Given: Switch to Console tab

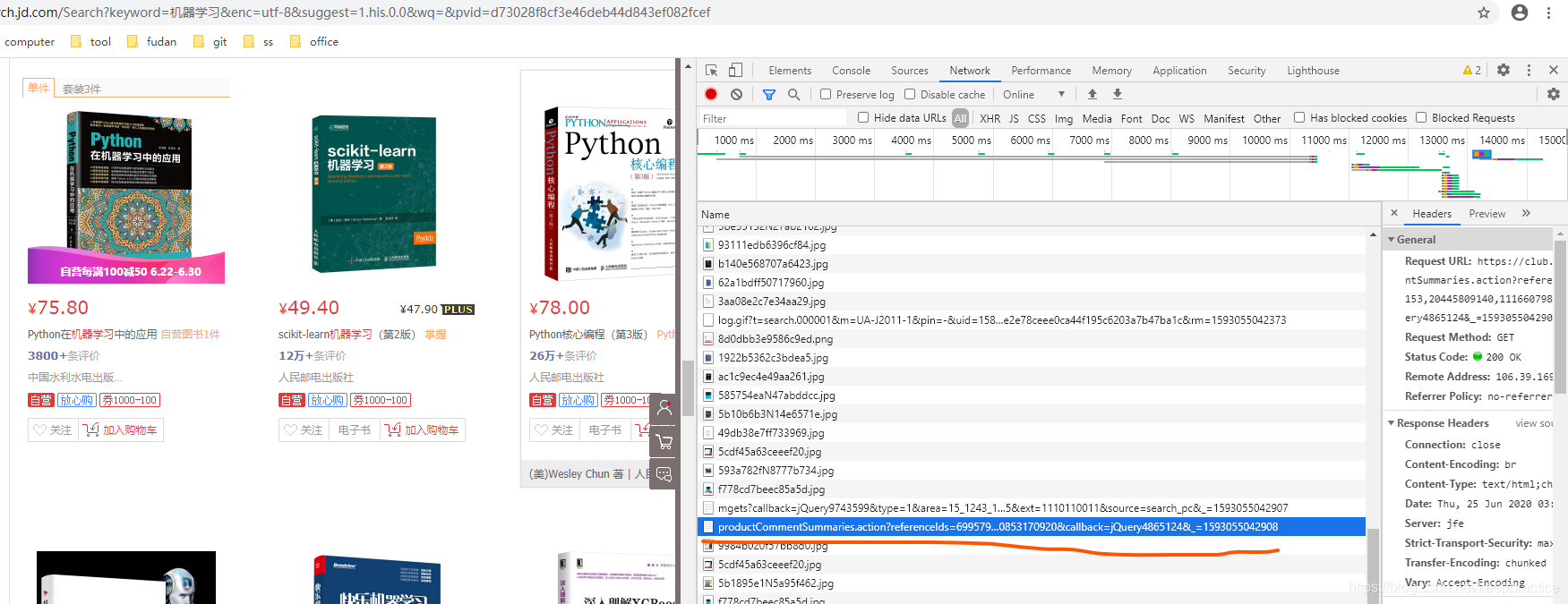Looking at the screenshot, I should [x=851, y=71].
